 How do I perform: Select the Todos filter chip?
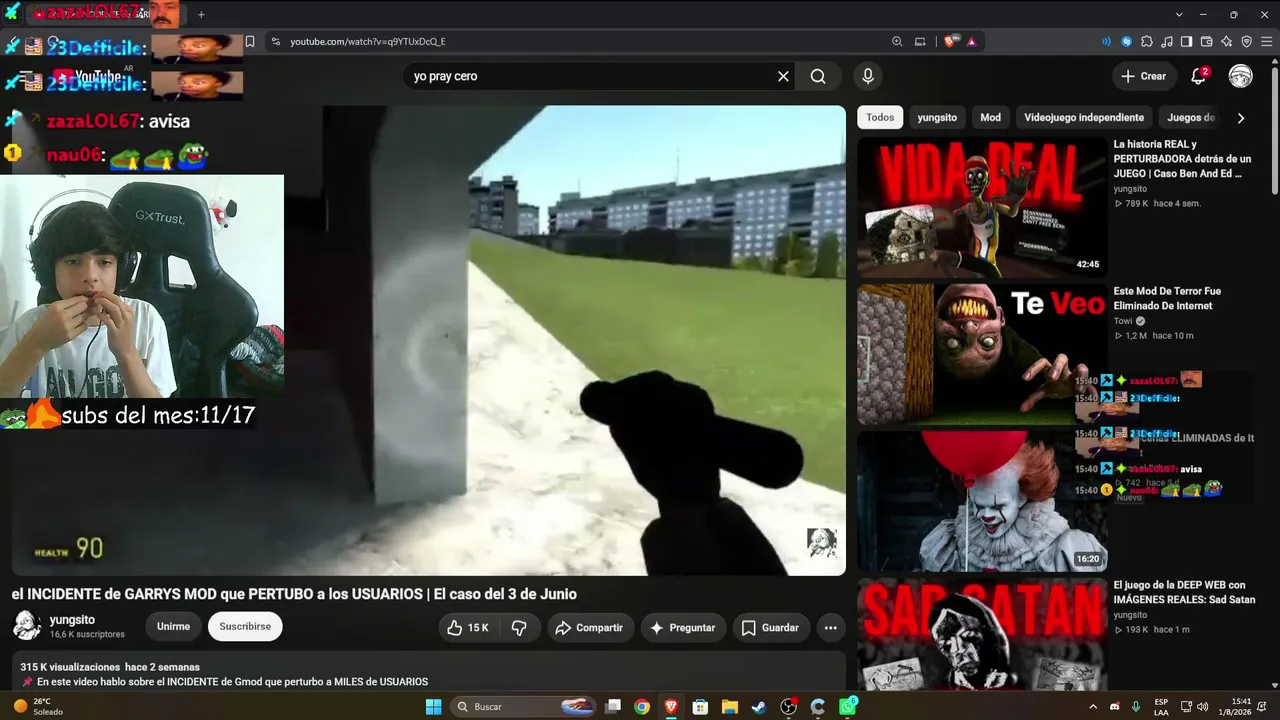[x=880, y=117]
